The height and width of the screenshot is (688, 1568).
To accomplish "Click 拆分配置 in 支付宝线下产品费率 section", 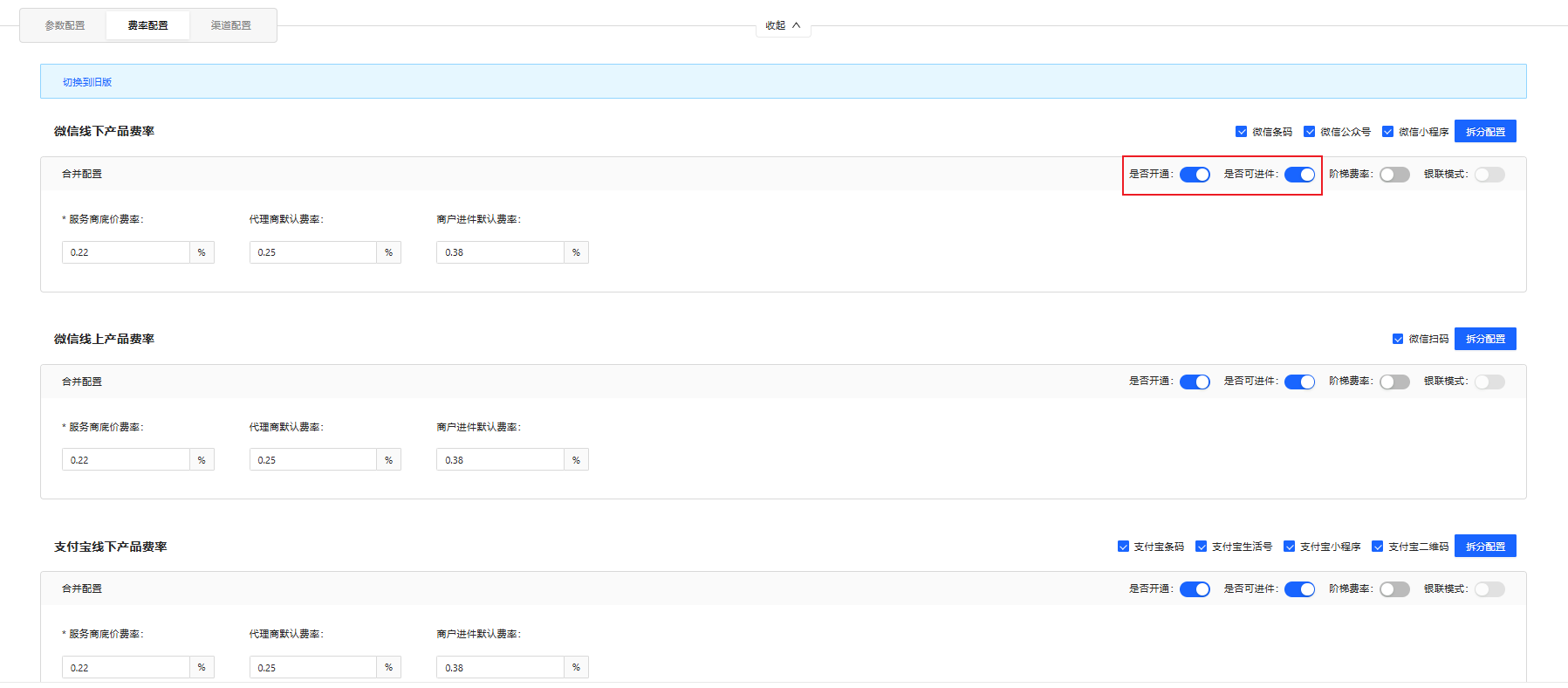I will click(x=1484, y=547).
